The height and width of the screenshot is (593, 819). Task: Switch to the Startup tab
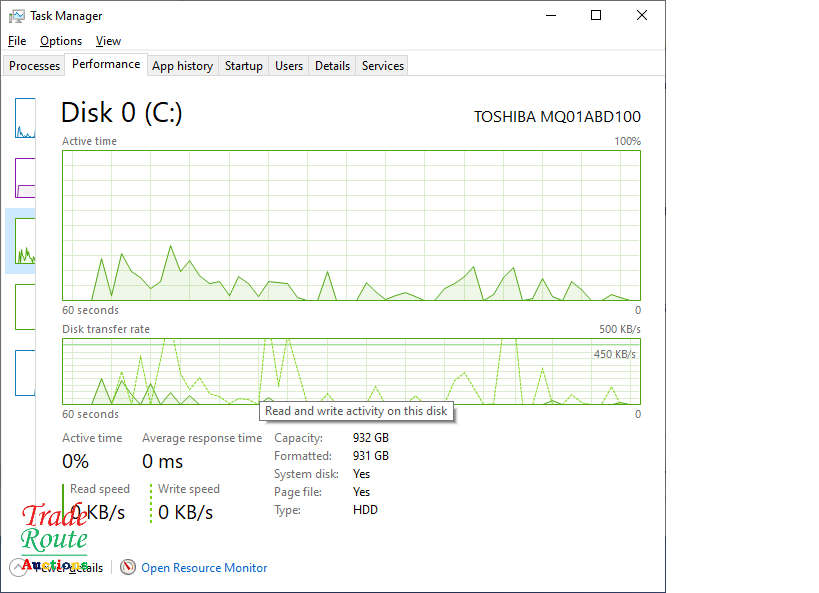click(x=243, y=66)
